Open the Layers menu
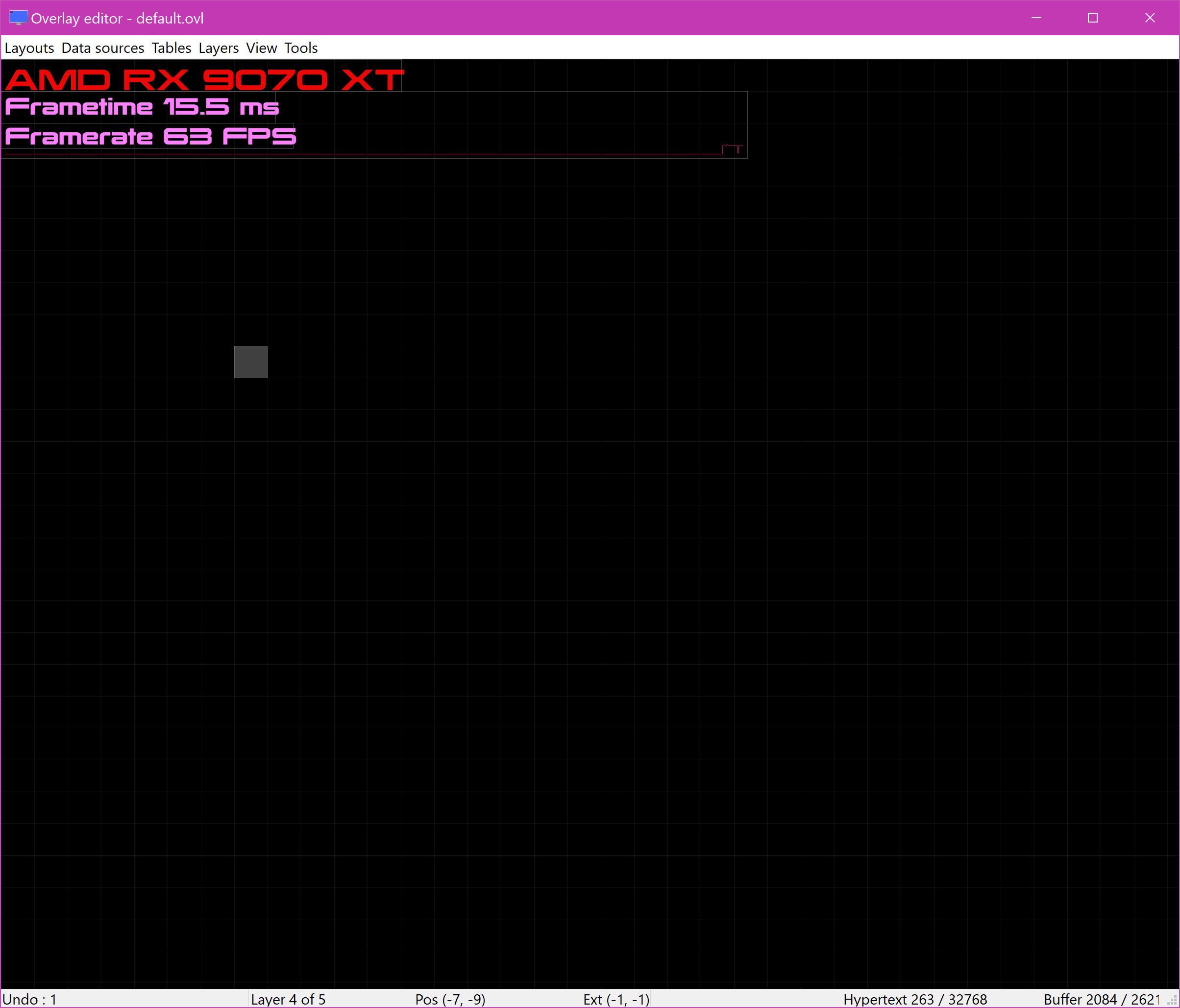The image size is (1180, 1008). [218, 48]
